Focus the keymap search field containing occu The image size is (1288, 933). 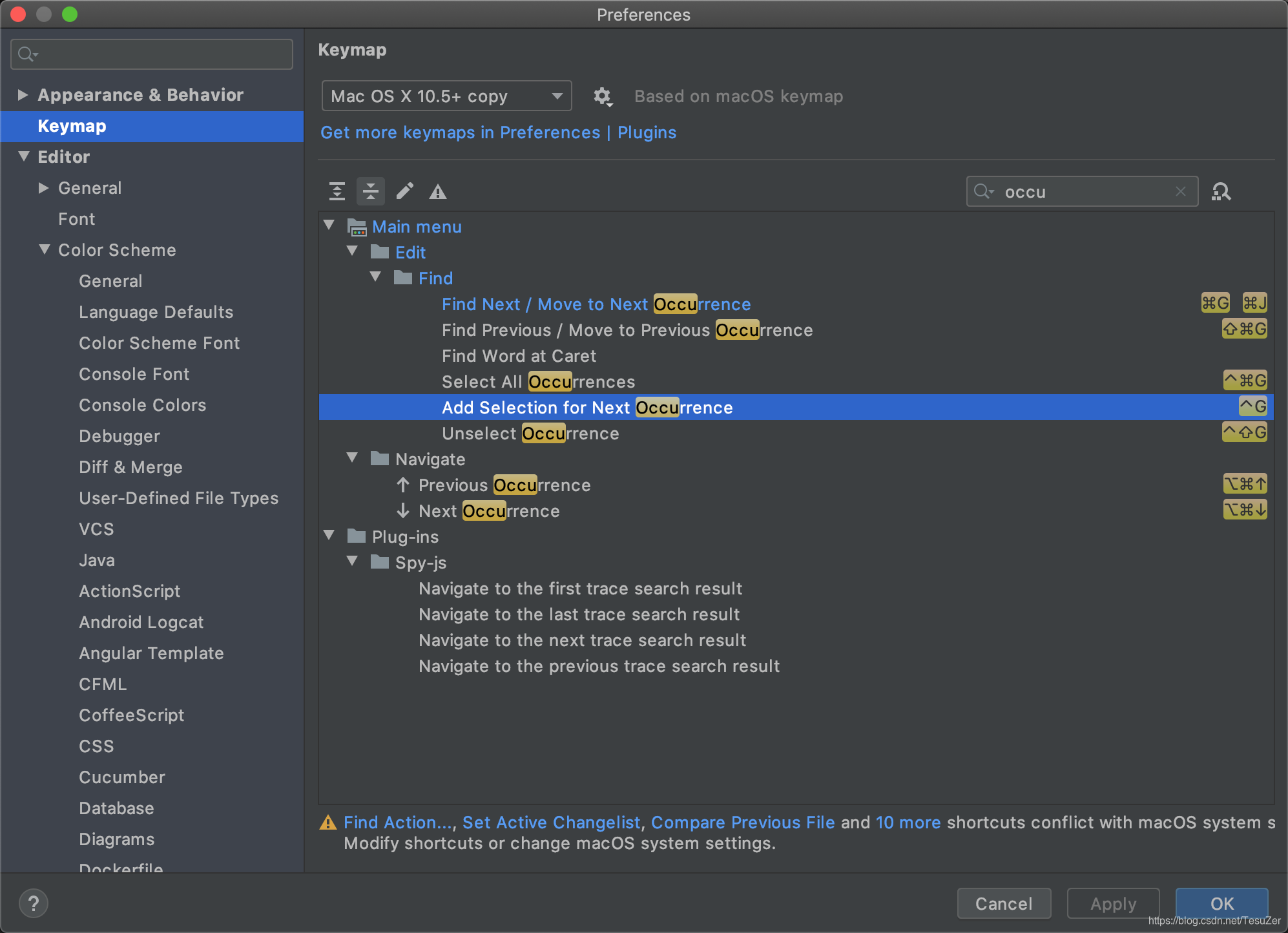tap(1082, 191)
